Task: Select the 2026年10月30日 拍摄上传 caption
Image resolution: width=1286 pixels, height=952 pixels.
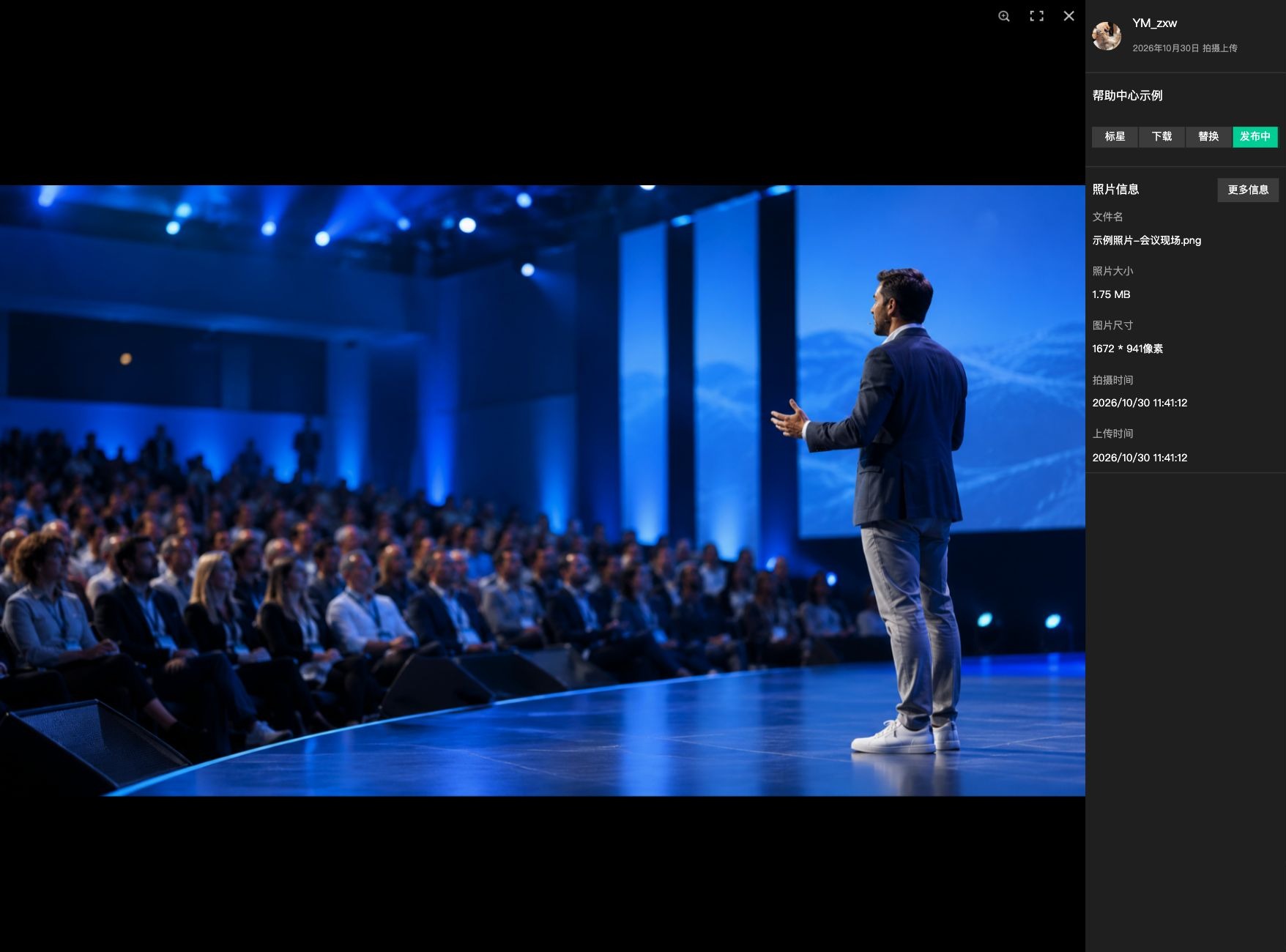Action: click(x=1185, y=48)
